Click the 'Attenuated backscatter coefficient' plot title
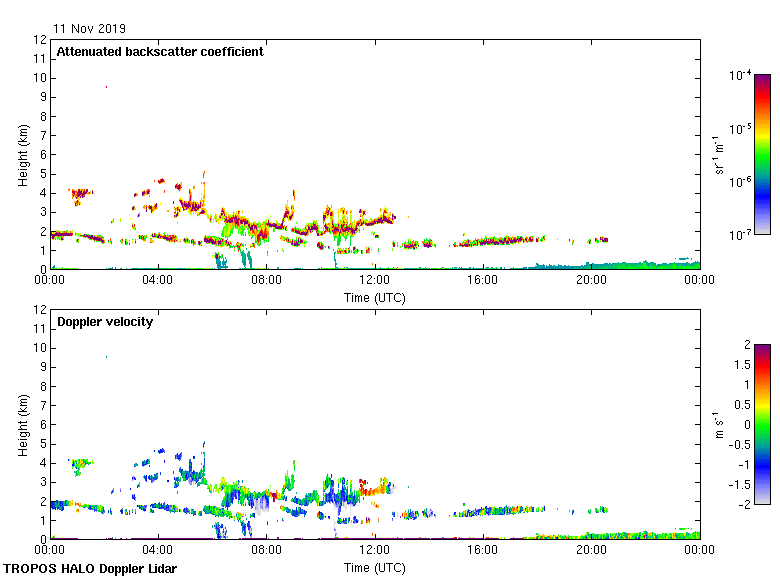 160,52
